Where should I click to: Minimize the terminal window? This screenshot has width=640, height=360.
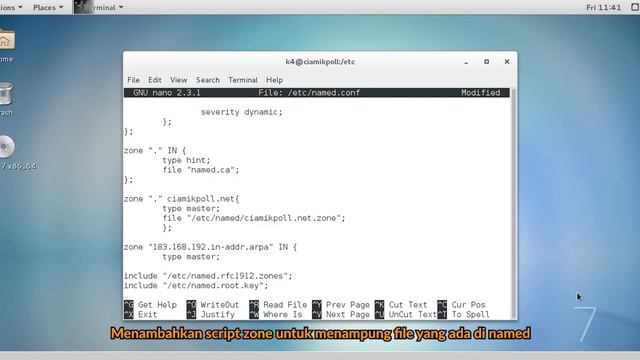[466, 62]
